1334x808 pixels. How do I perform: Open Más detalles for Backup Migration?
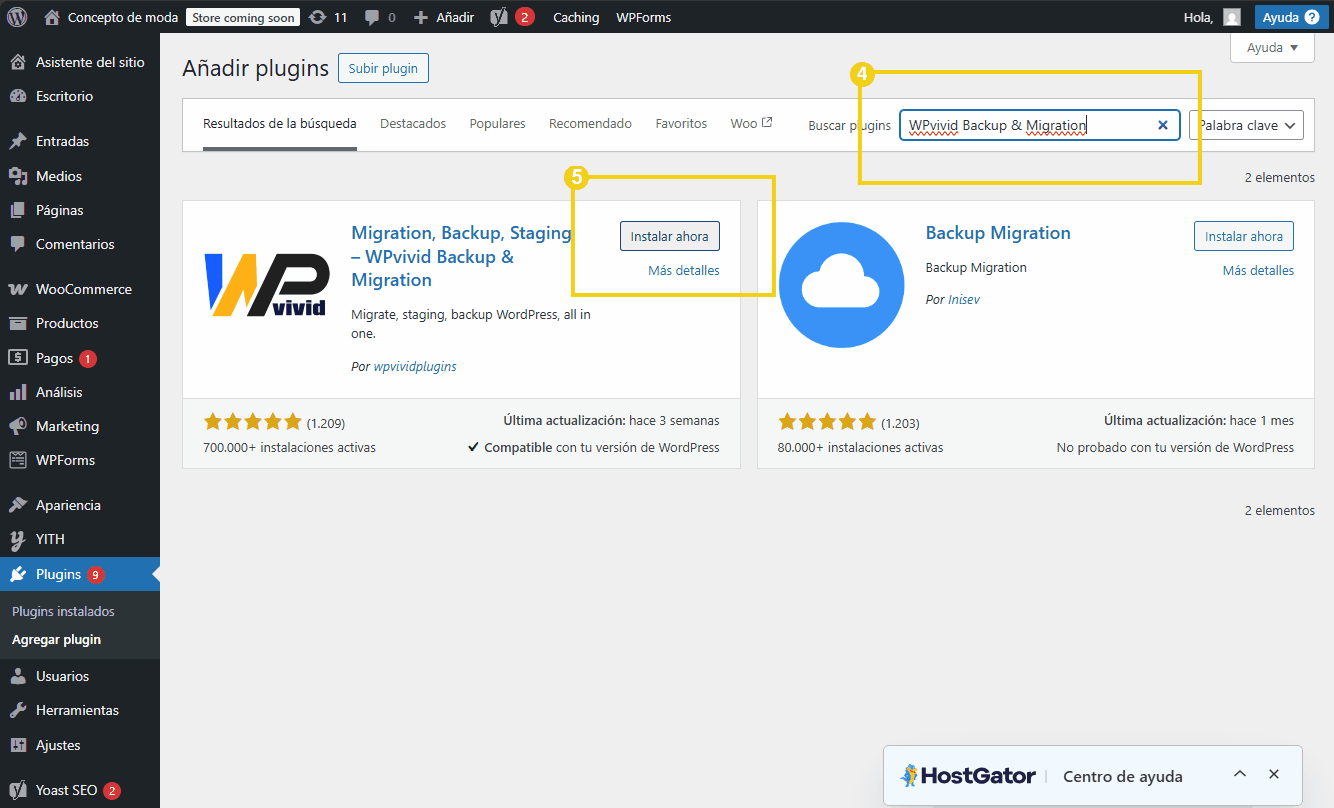[x=1258, y=270]
